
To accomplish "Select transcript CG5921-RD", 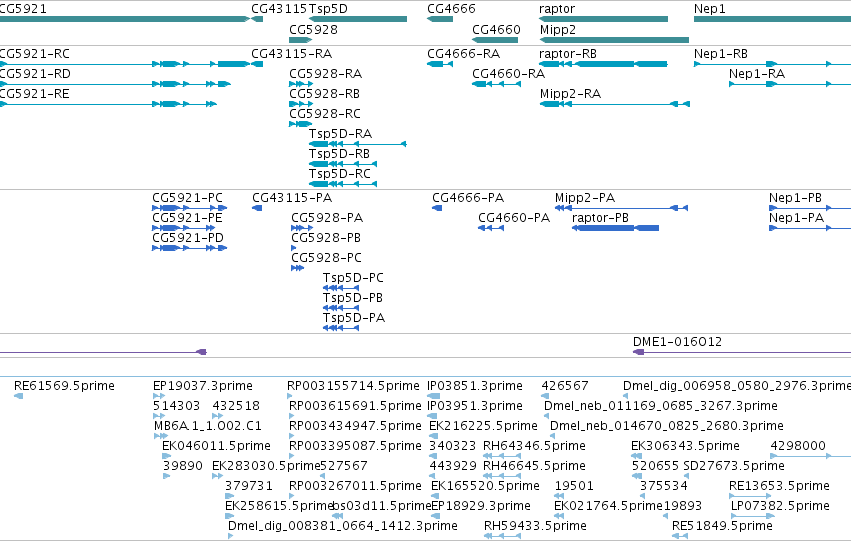I will coord(115,84).
